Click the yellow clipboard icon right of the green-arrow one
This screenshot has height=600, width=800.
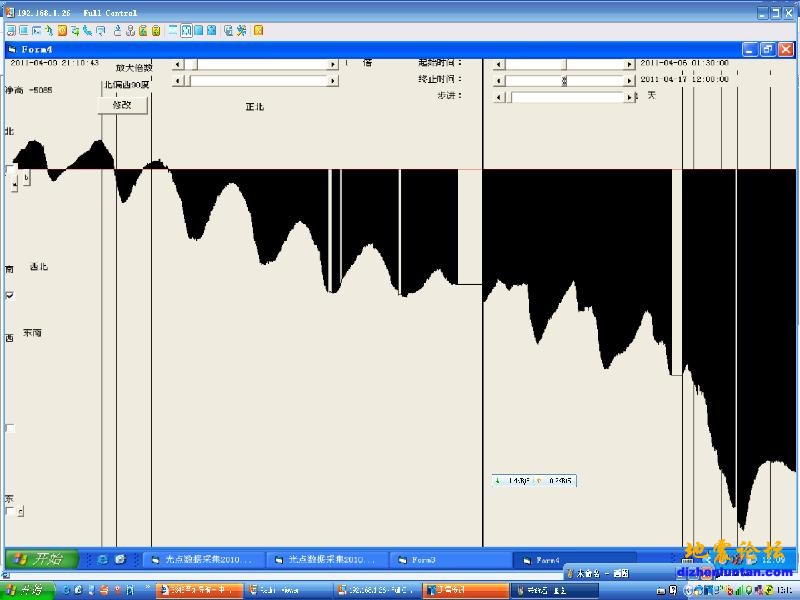click(x=156, y=31)
